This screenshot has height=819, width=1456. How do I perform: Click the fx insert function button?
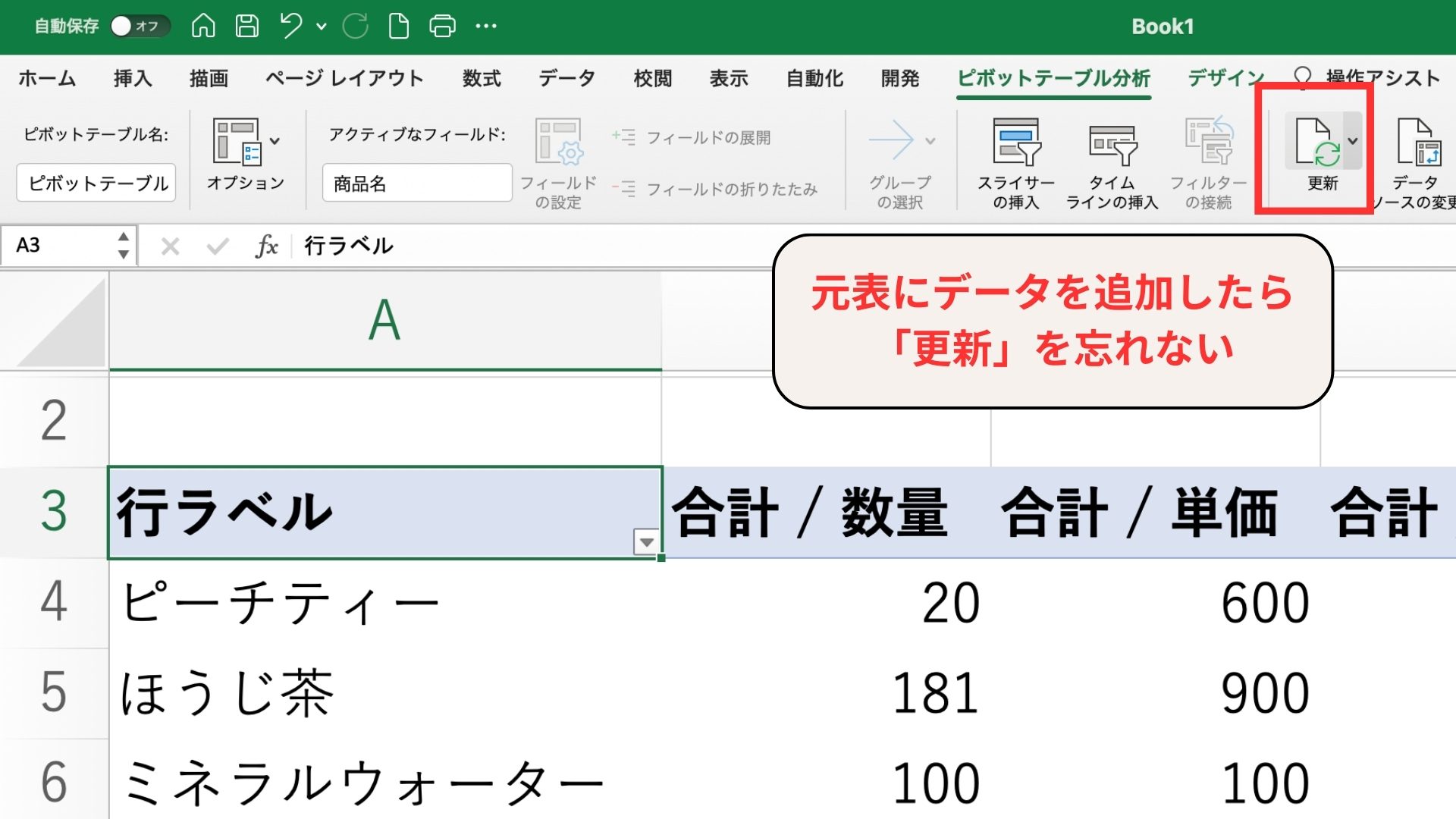click(266, 246)
